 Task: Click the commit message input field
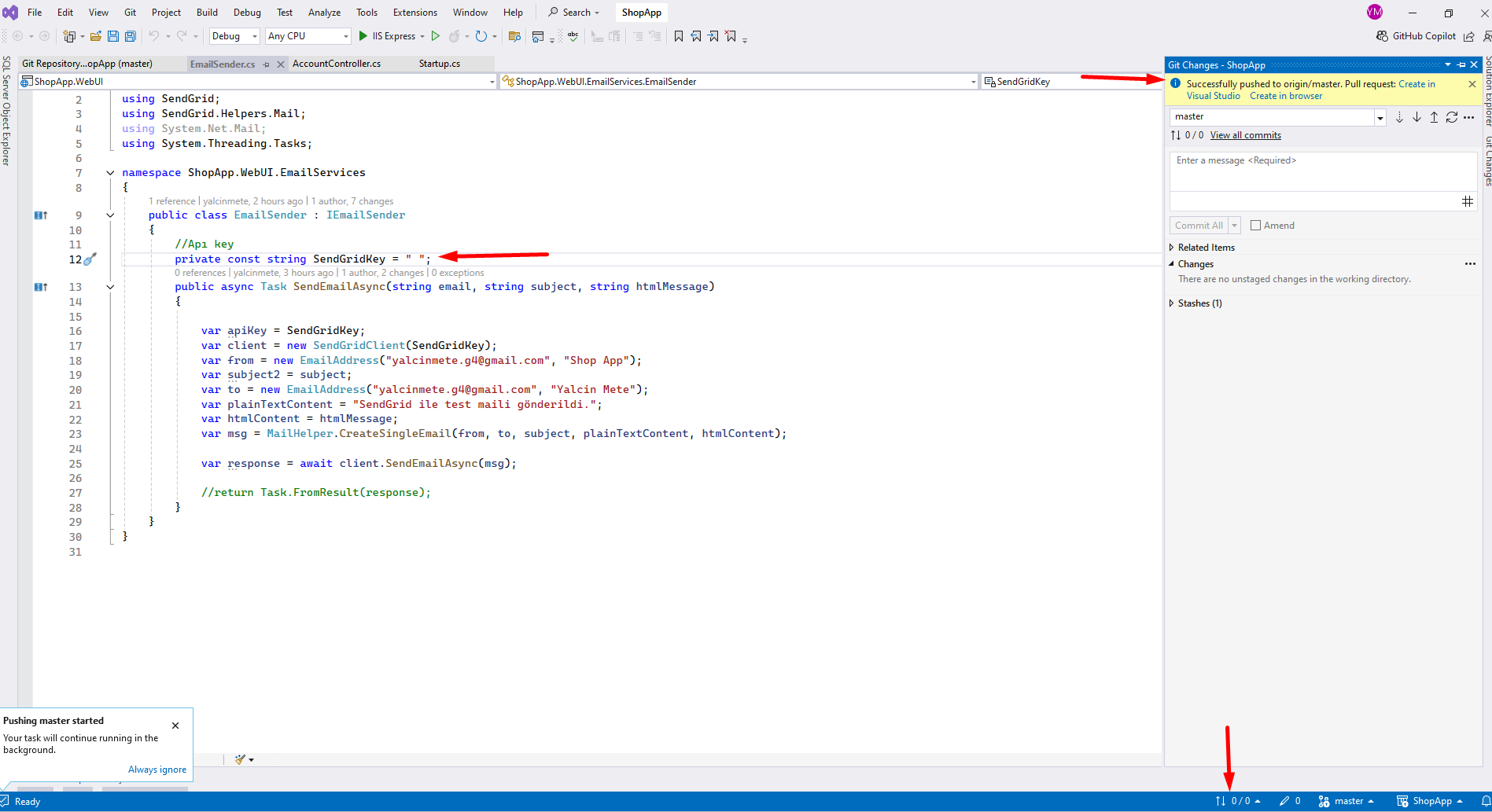coord(1323,172)
